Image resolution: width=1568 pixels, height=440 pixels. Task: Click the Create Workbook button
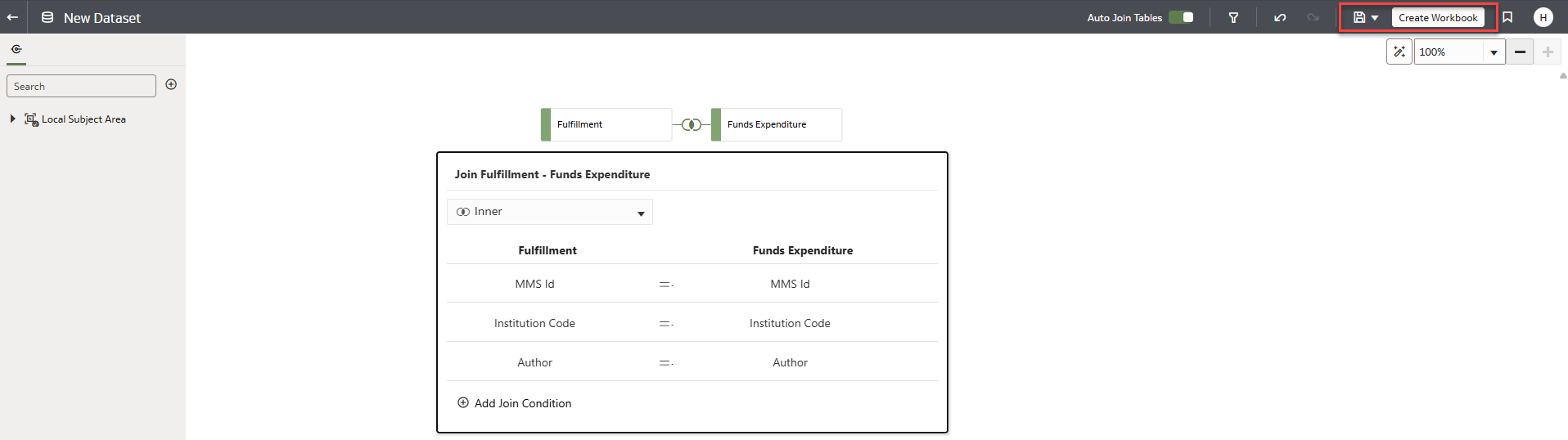pyautogui.click(x=1438, y=17)
